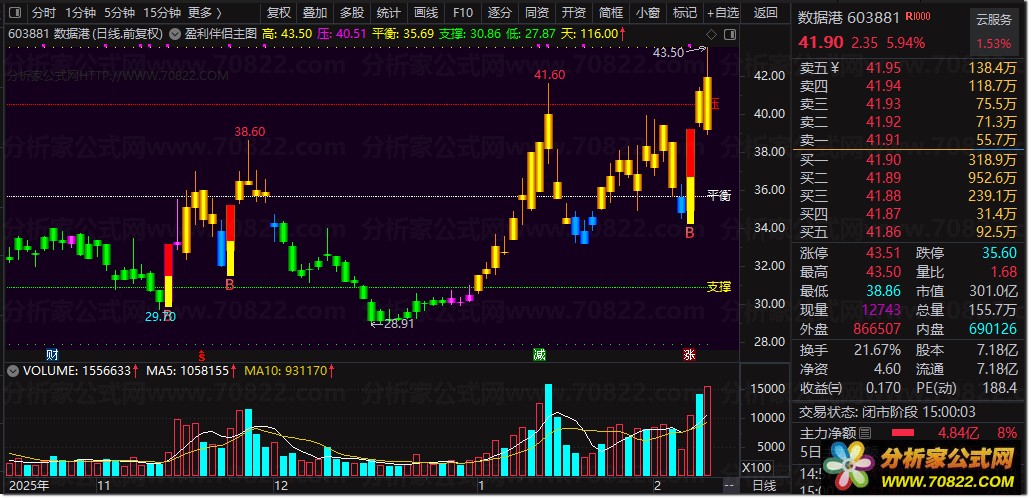Open the 画线 drawing tool
1031x498 pixels.
(x=426, y=12)
